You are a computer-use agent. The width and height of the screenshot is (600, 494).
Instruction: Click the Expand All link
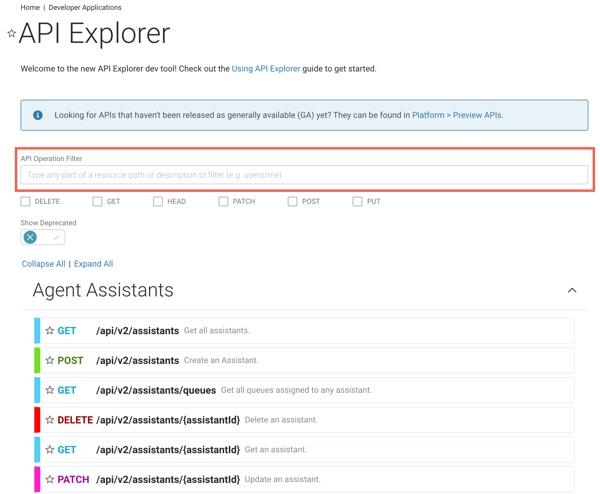(x=93, y=264)
